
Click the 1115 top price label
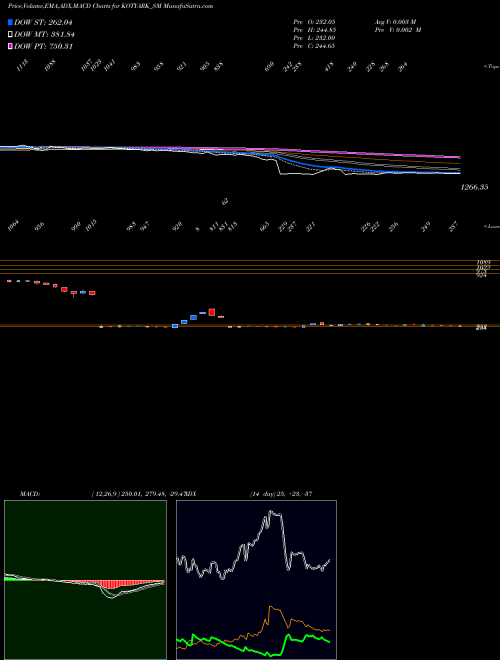tap(23, 65)
